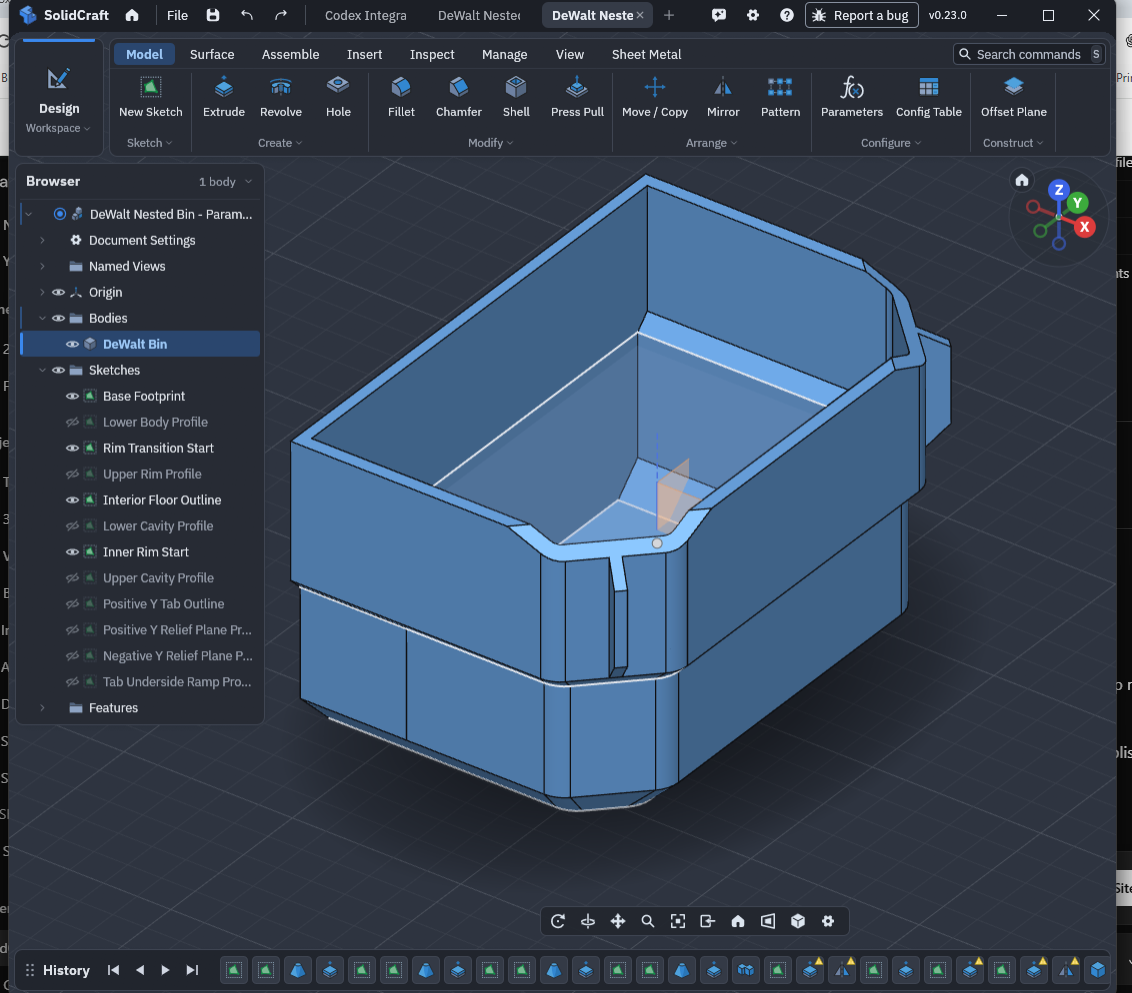Select the Mirror tool

[x=723, y=97]
